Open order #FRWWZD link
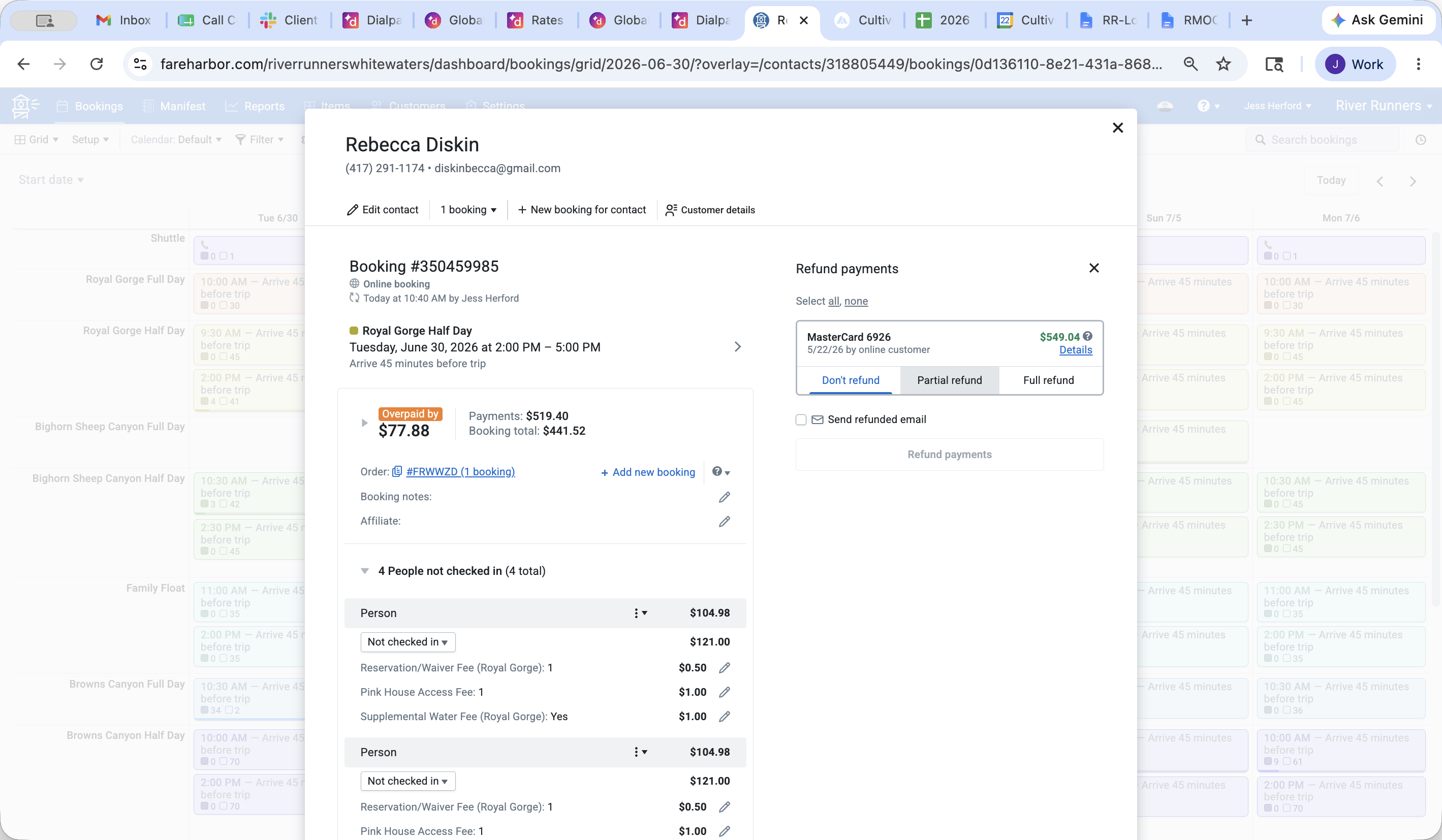This screenshot has width=1442, height=840. [460, 472]
